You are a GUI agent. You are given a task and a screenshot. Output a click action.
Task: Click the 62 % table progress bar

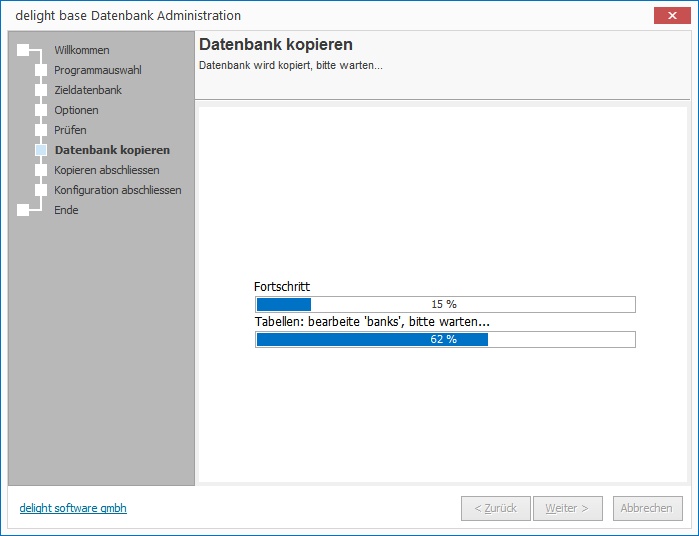(445, 339)
